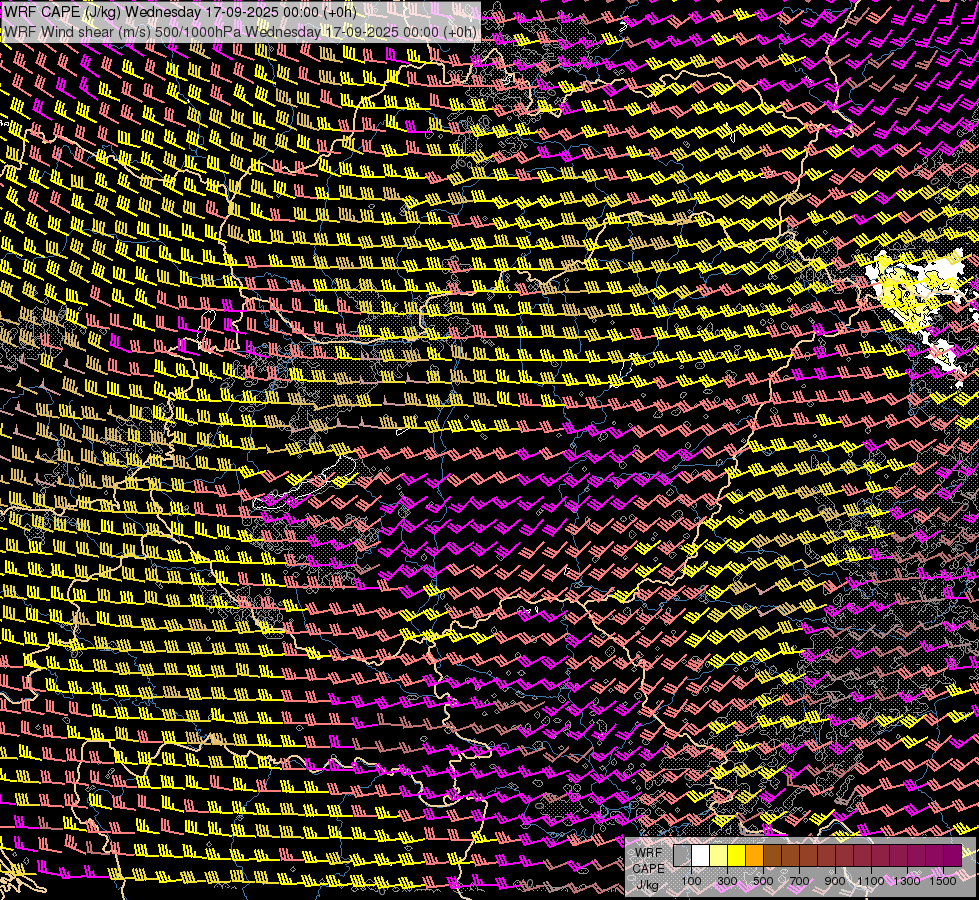Pick the pale yellow CAPE legend swatch
The width and height of the screenshot is (979, 900).
pyautogui.click(x=718, y=856)
